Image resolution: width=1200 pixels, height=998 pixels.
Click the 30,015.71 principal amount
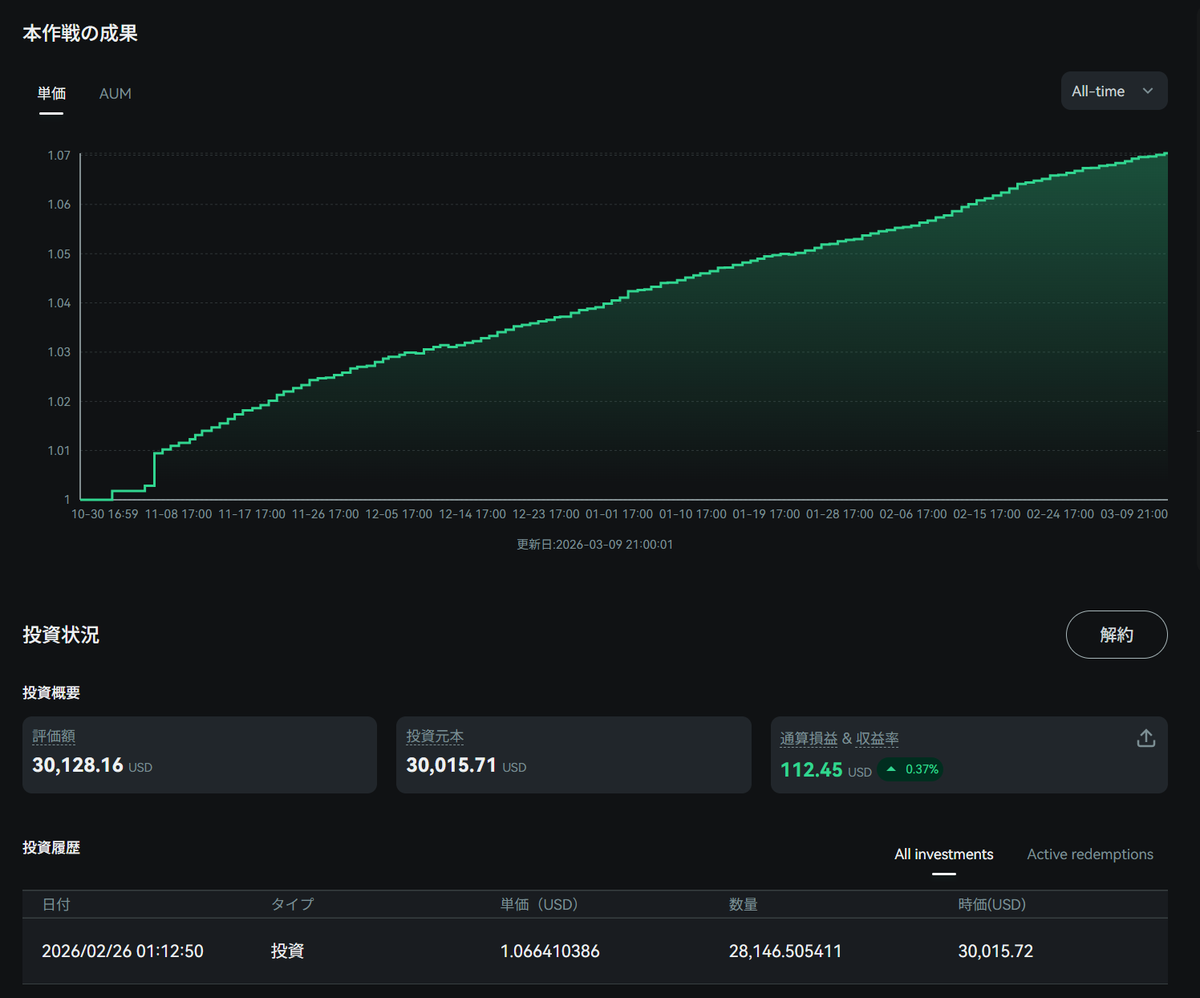coord(451,765)
